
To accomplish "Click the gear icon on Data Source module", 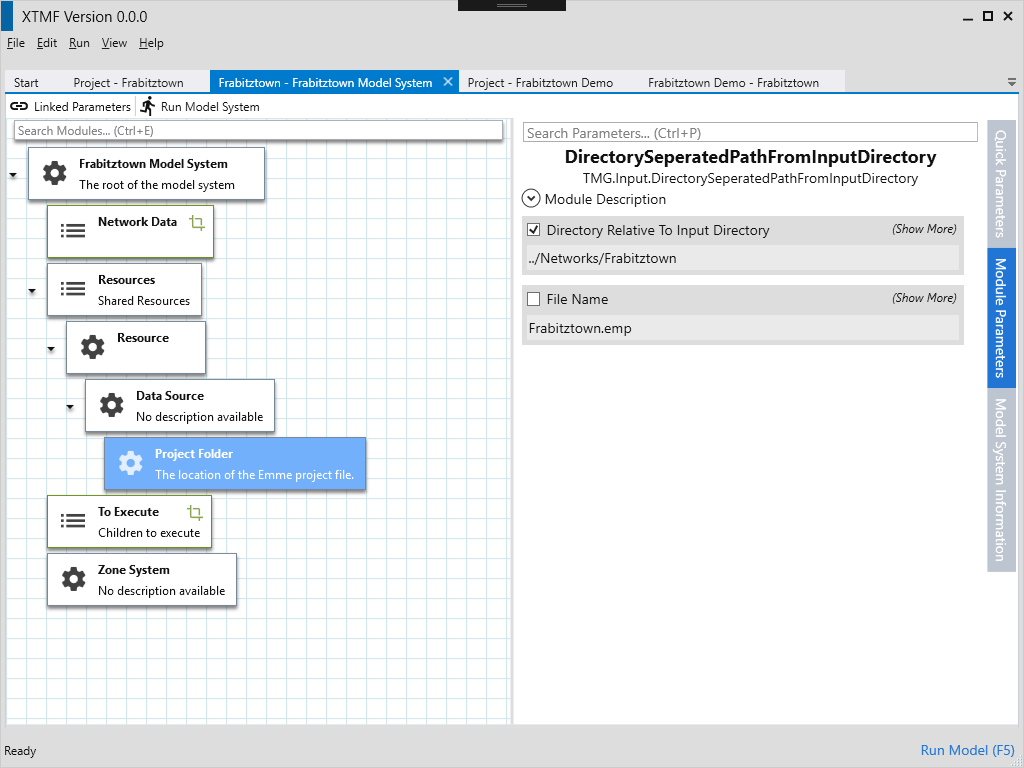I will click(111, 406).
